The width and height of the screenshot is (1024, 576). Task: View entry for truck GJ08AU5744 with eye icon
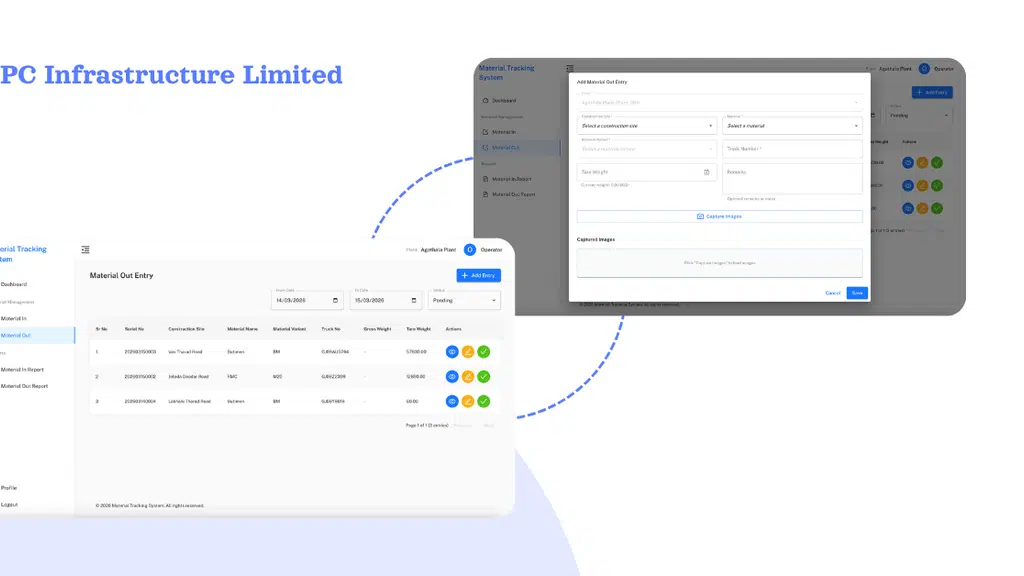point(452,352)
